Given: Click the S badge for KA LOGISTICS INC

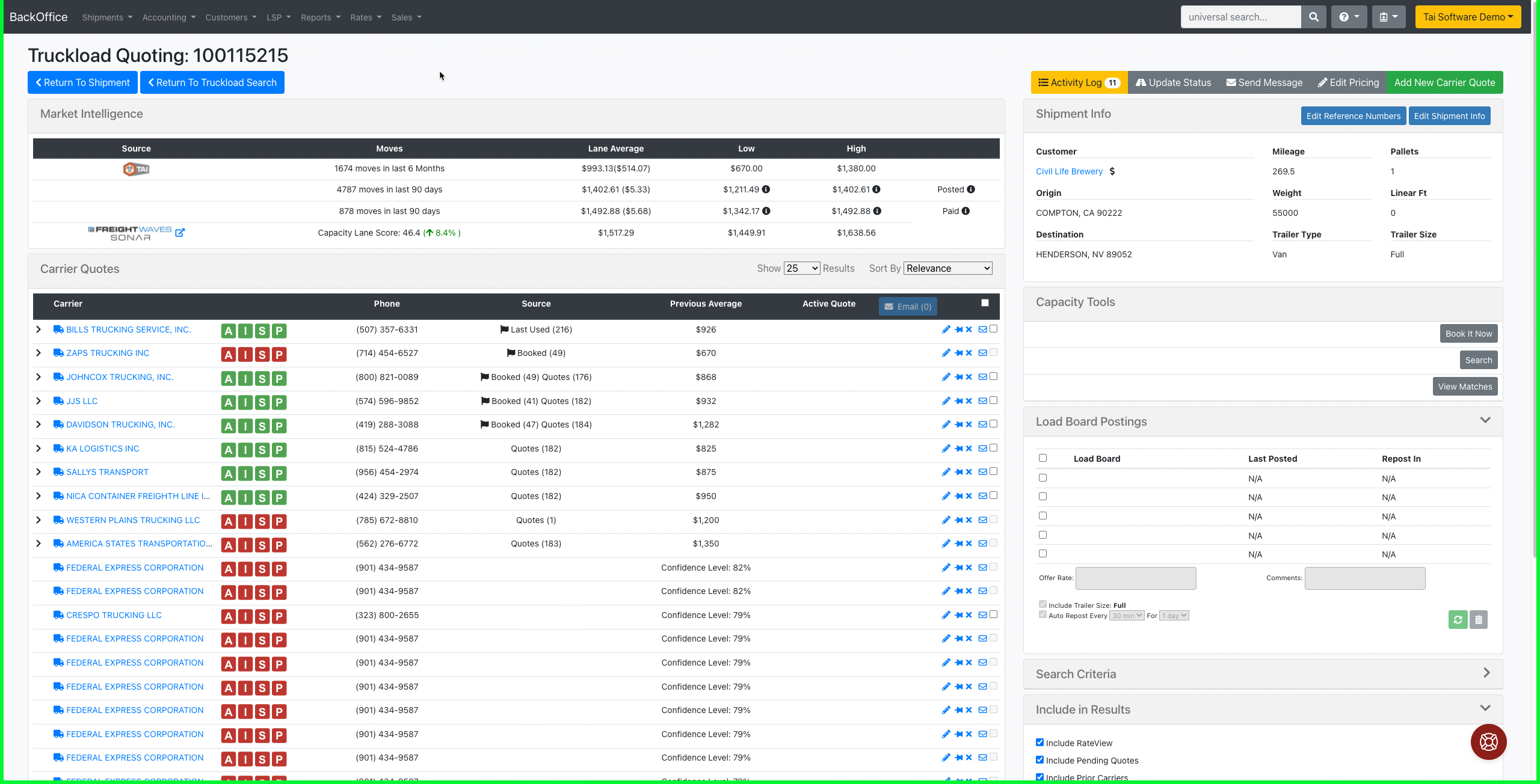Looking at the screenshot, I should [262, 449].
